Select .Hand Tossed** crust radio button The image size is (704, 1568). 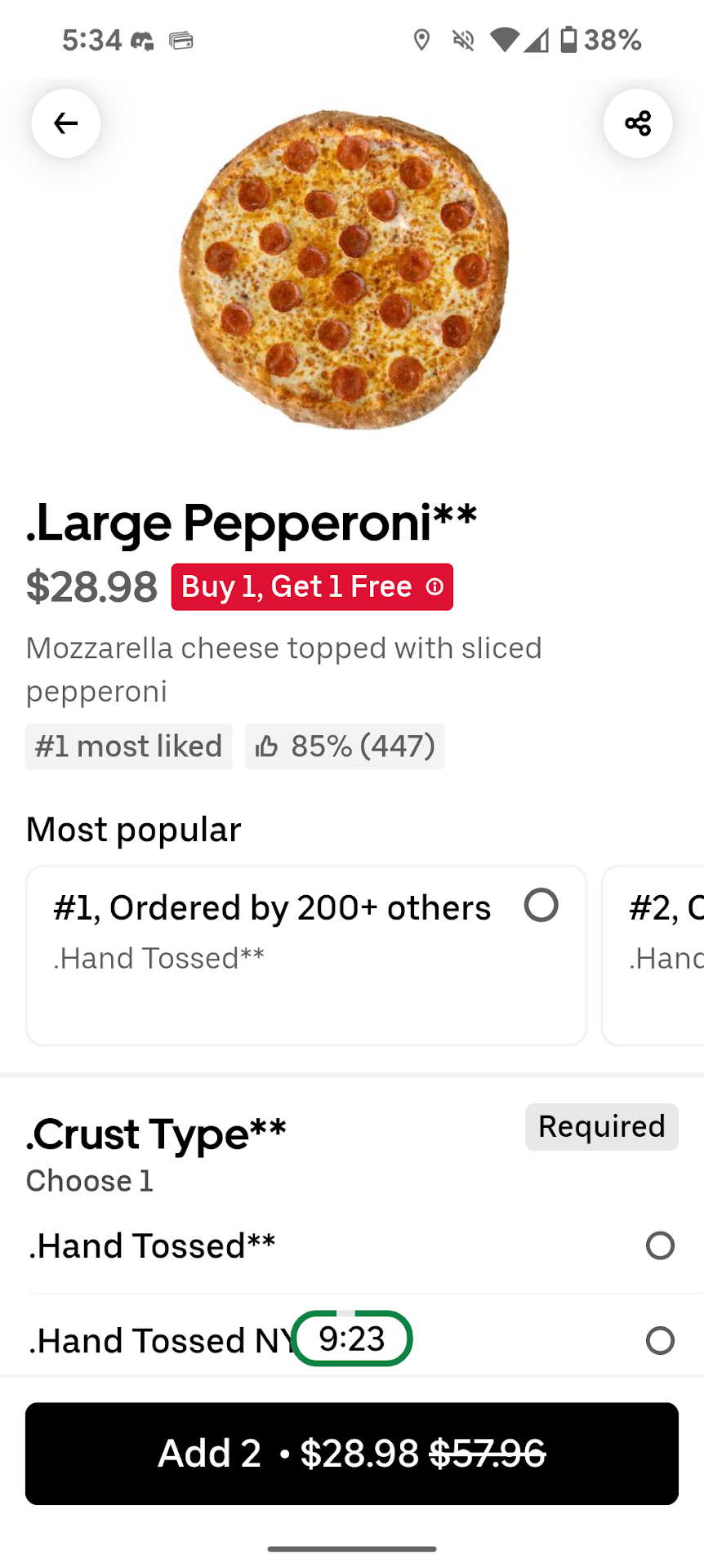coord(660,1245)
